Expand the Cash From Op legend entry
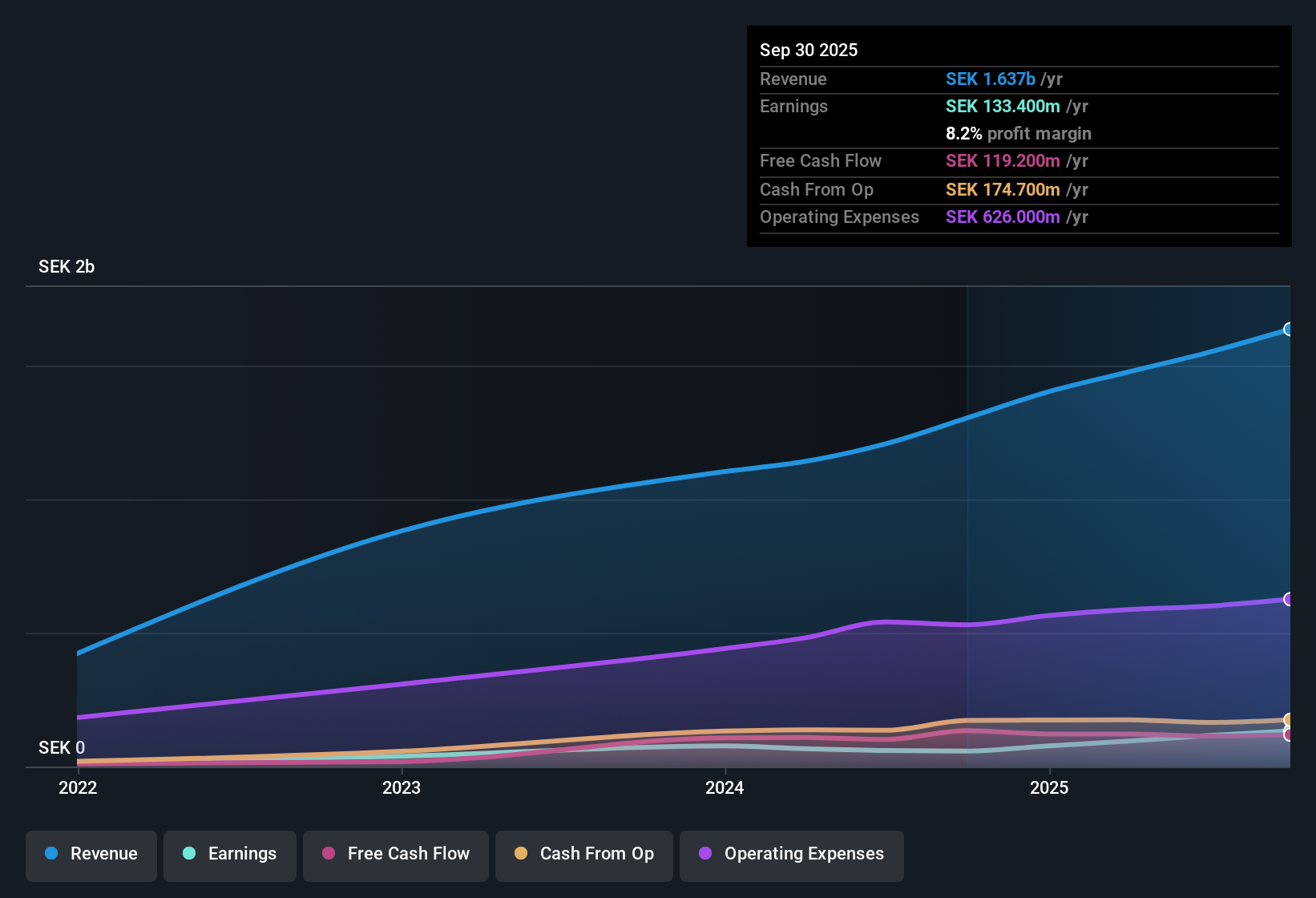The width and height of the screenshot is (1316, 898). (583, 855)
